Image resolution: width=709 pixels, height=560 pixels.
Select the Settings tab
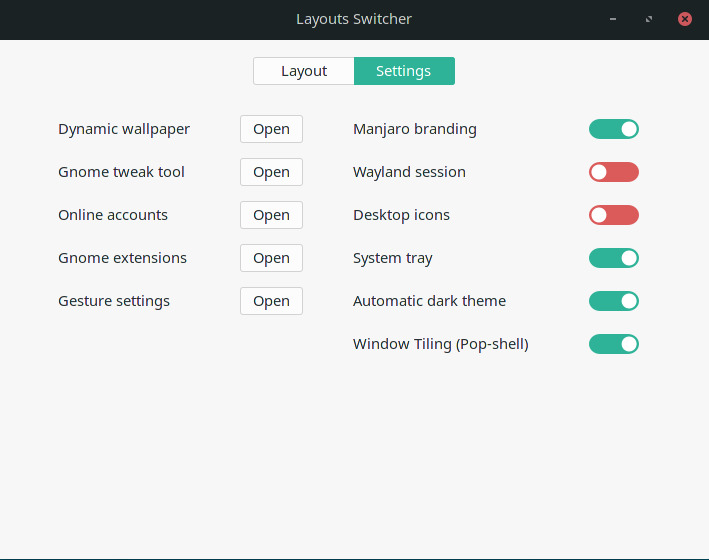(x=404, y=71)
